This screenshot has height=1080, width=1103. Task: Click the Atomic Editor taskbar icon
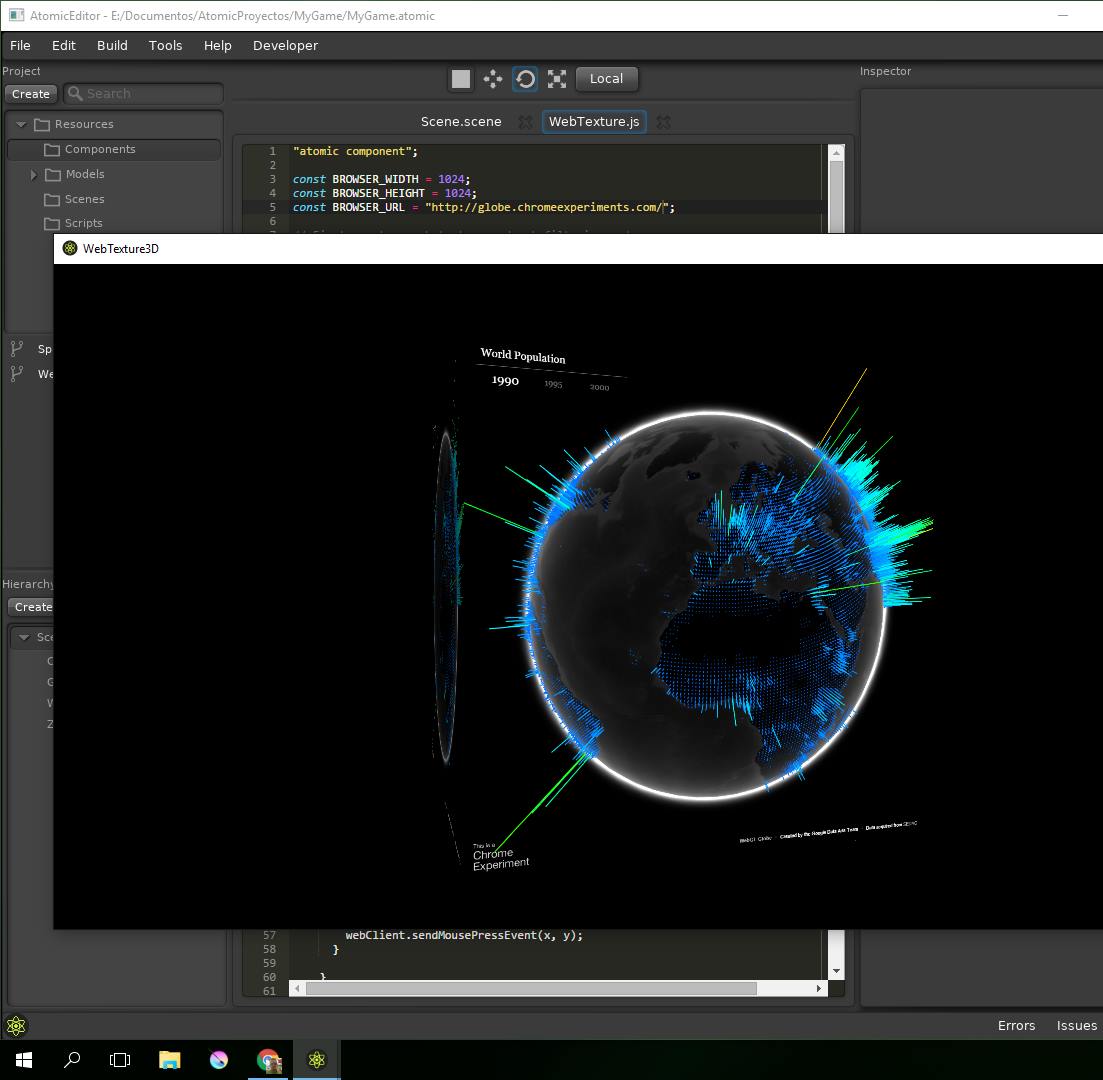pos(317,1060)
